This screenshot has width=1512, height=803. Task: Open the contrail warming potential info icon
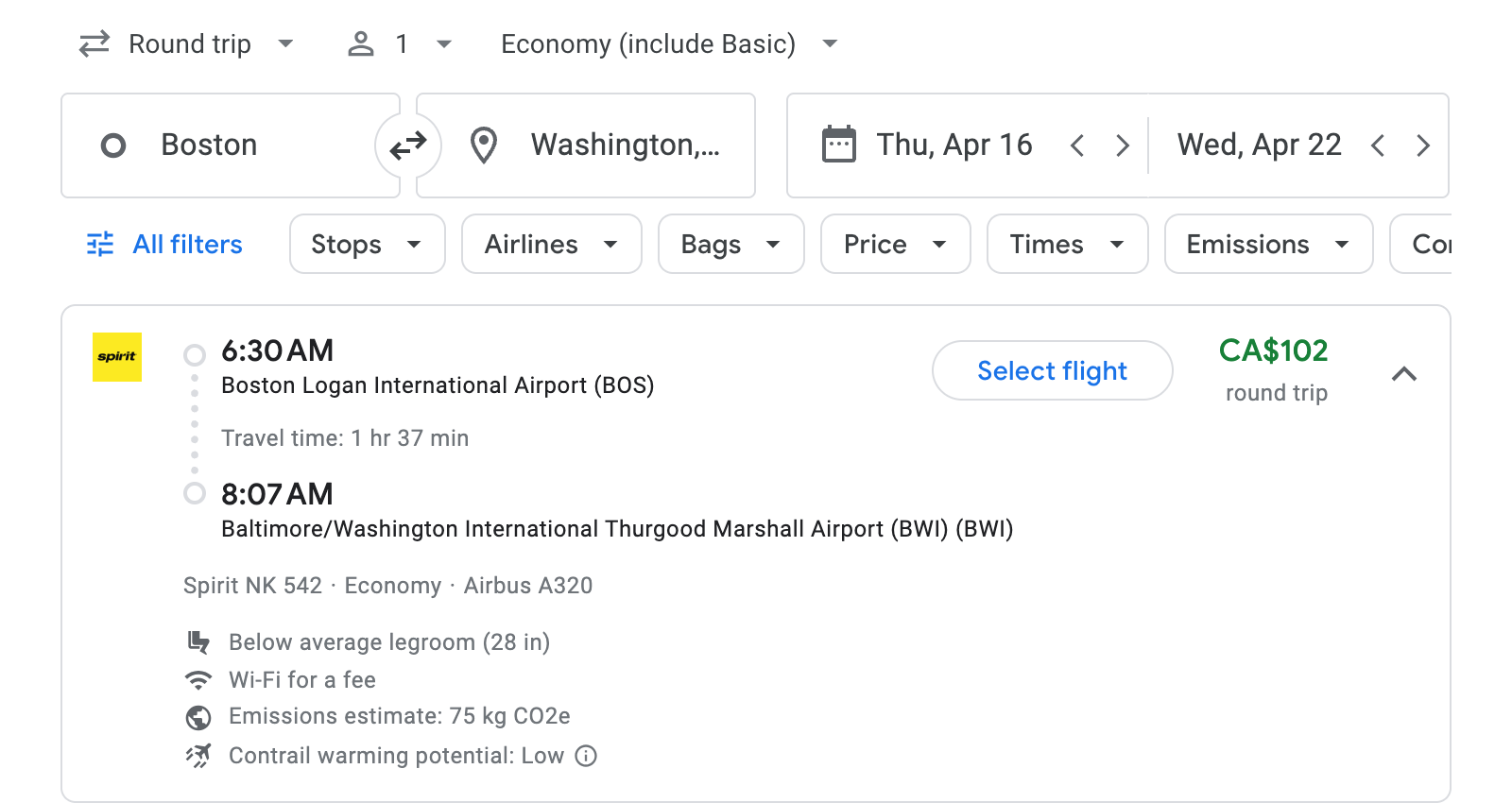[584, 756]
